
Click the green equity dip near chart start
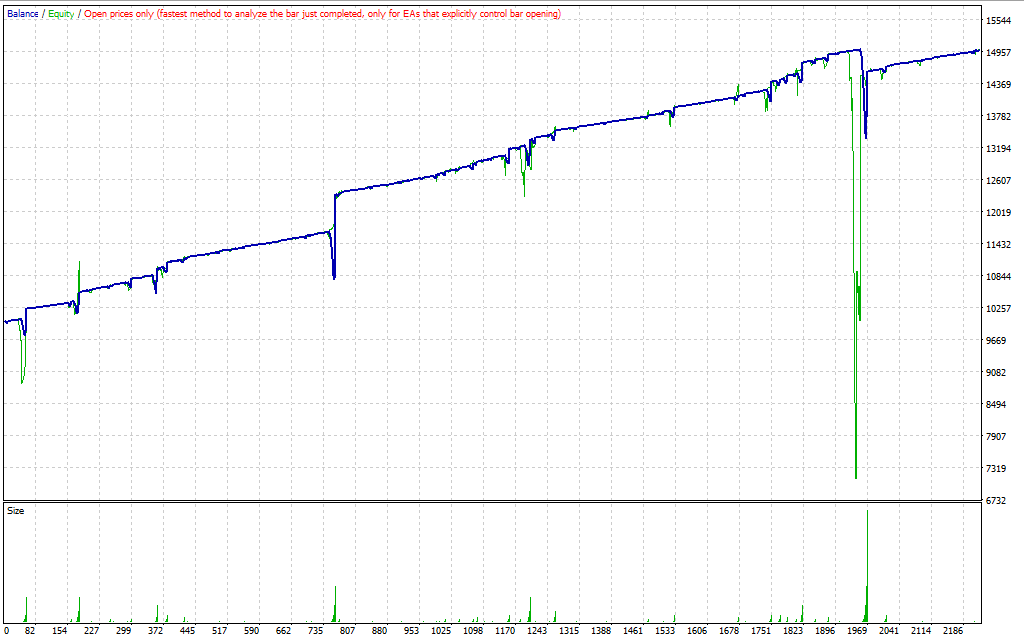(23, 380)
